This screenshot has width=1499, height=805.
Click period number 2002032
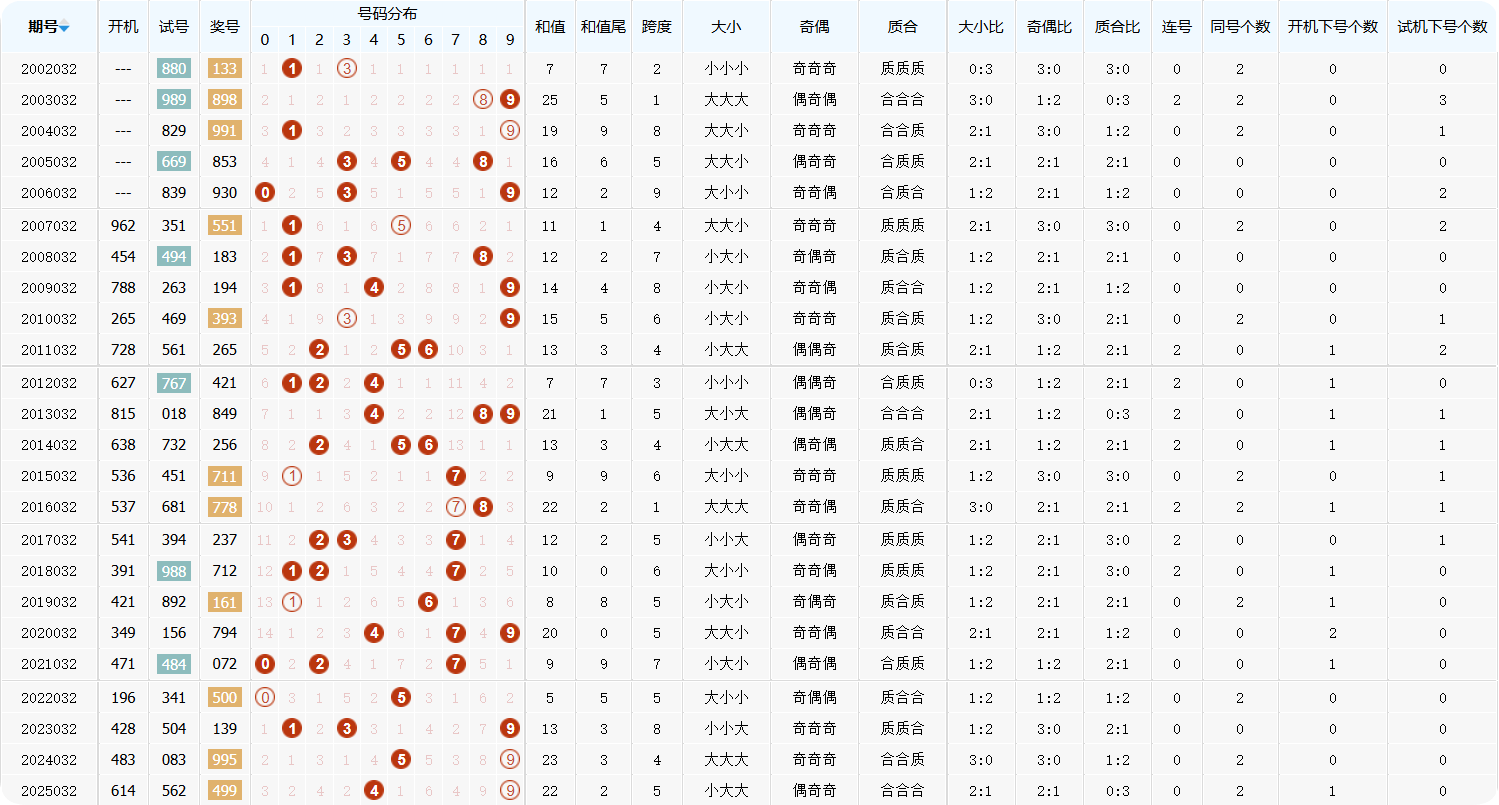[x=49, y=70]
